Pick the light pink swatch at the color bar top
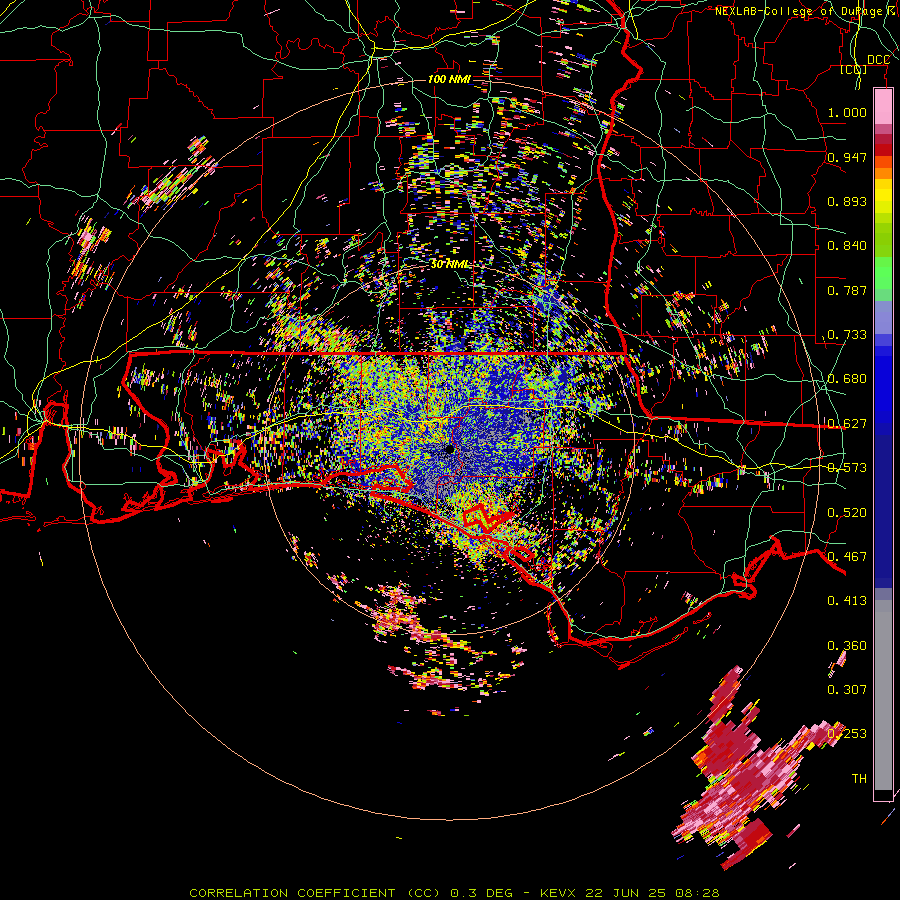Viewport: 900px width, 900px height. (883, 106)
